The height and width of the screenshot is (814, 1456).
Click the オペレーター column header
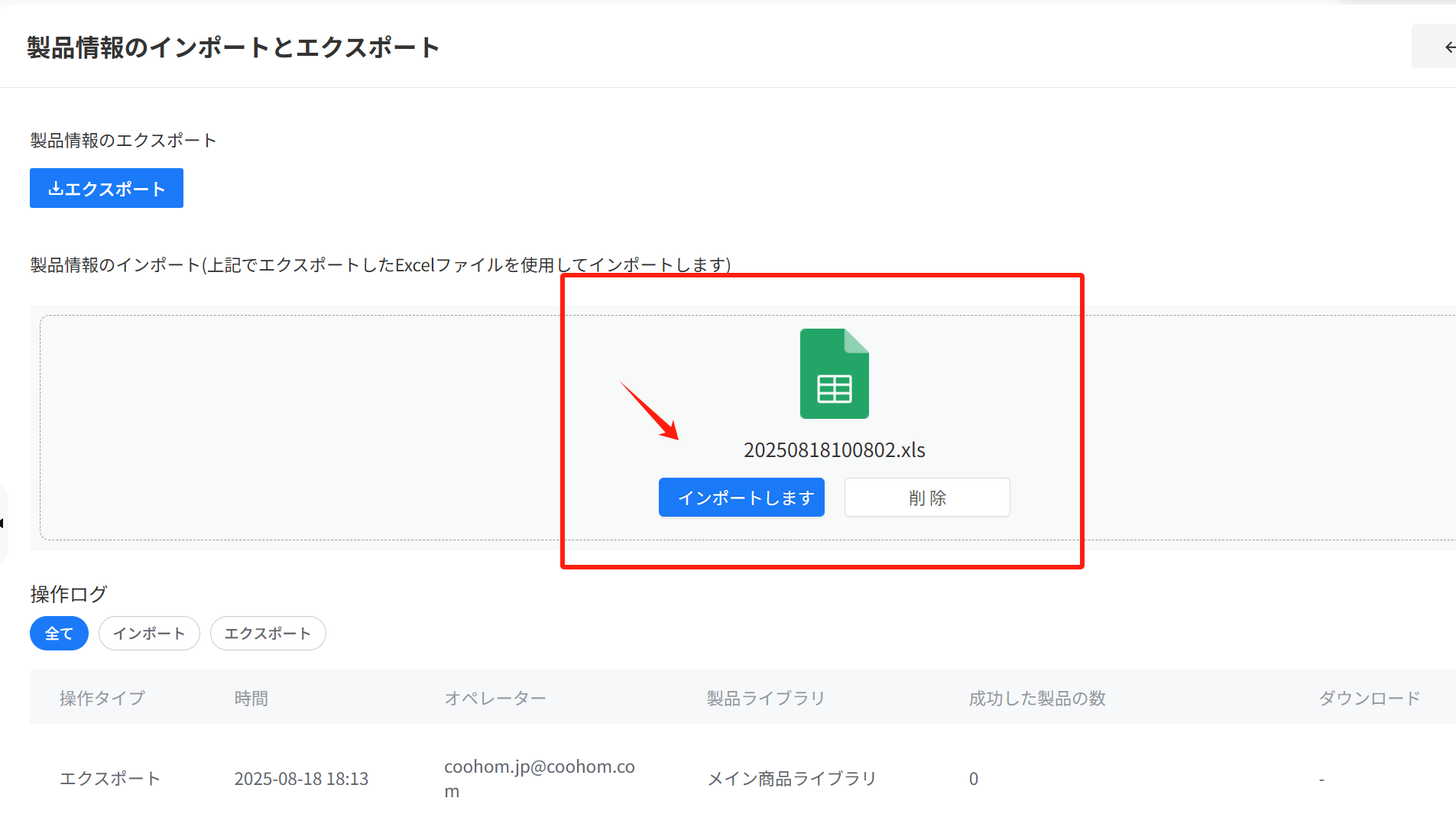[x=495, y=698]
